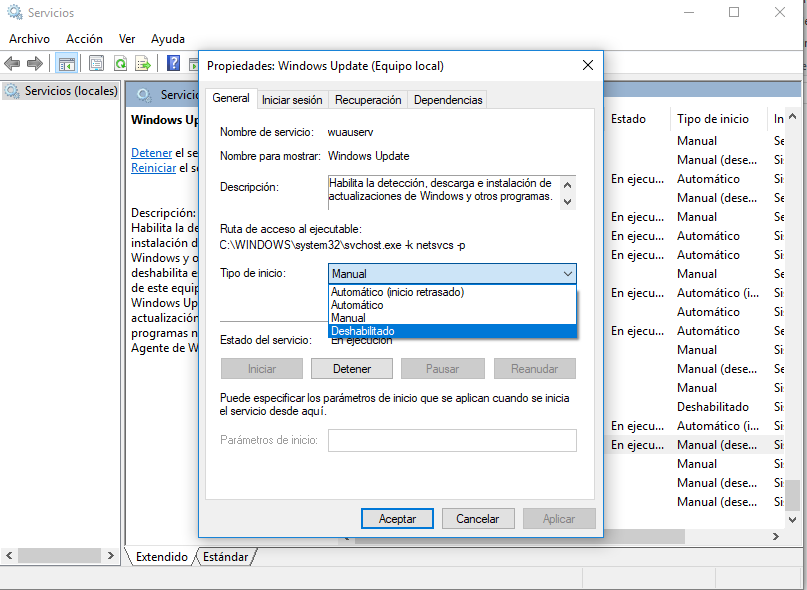Choose Automático (inicio retrasado) option
The width and height of the screenshot is (807, 590).
click(x=452, y=292)
